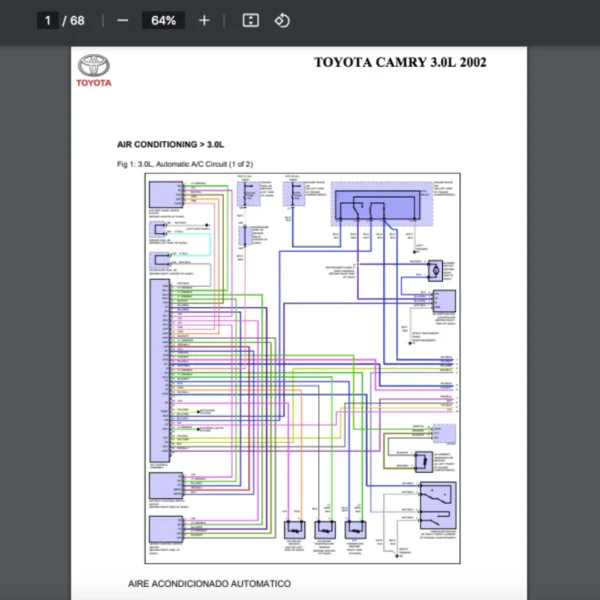600x600 pixels.
Task: Click the Toyota emblem logo
Action: [x=94, y=66]
